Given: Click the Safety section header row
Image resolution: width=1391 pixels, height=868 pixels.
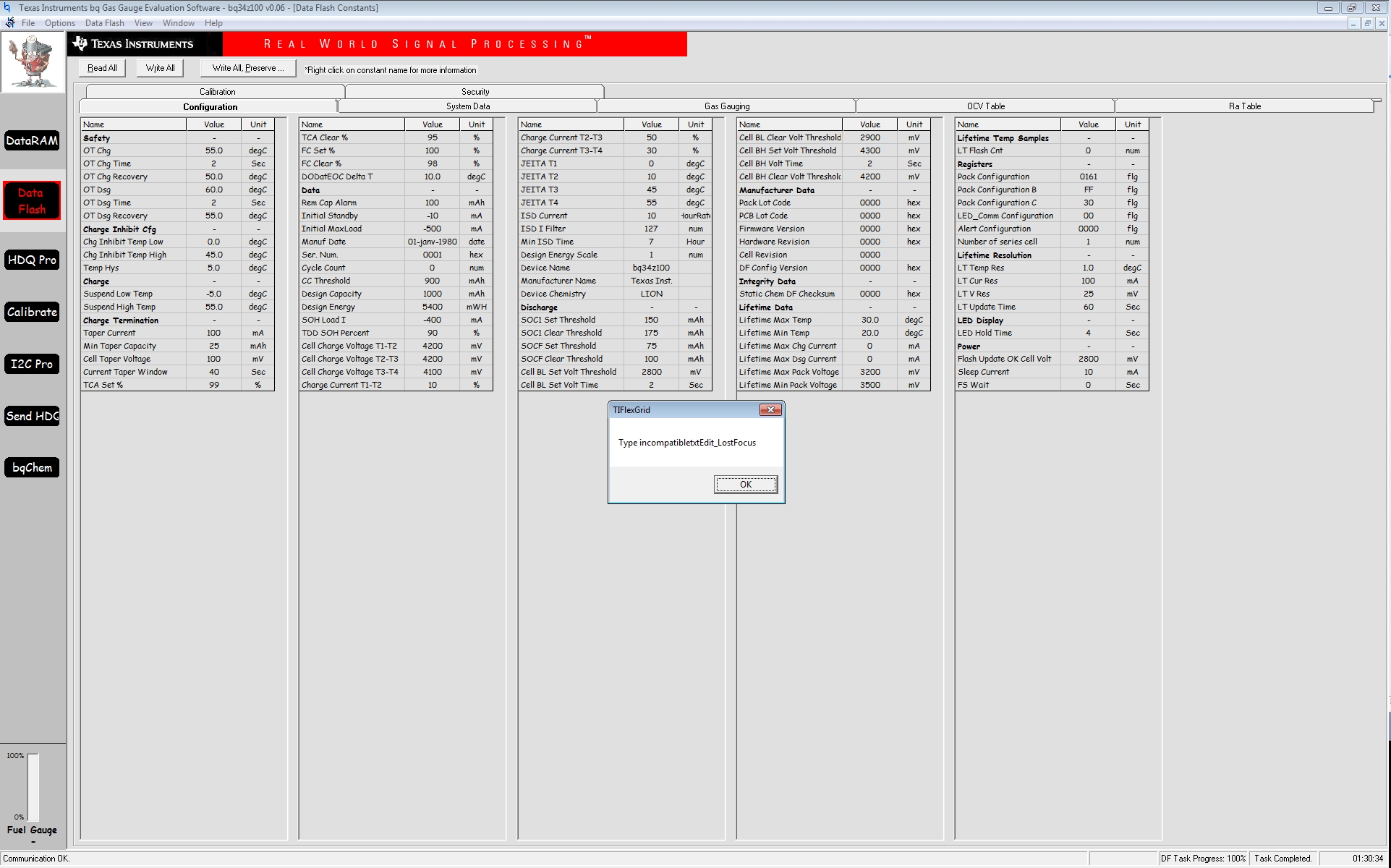Looking at the screenshot, I should pos(177,137).
